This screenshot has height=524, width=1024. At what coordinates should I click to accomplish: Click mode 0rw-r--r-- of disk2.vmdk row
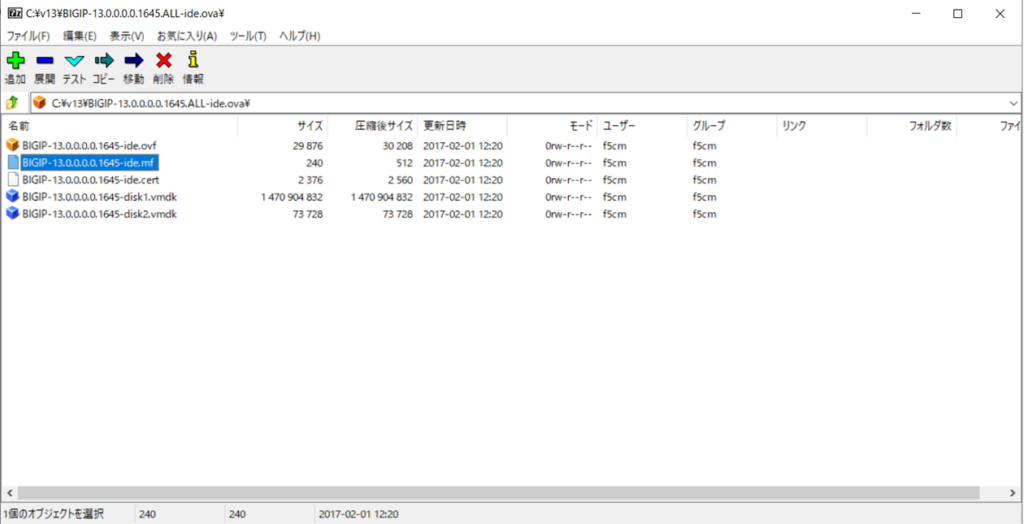tap(569, 214)
